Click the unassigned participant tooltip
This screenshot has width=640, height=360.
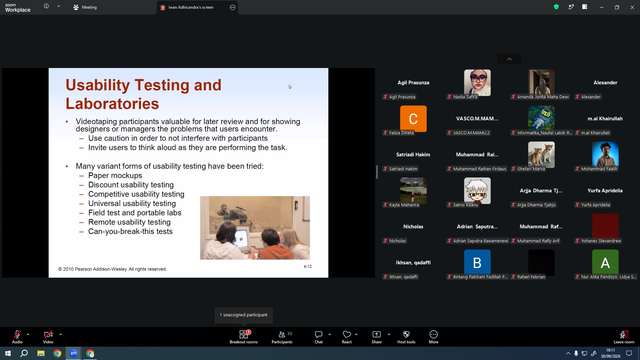(244, 315)
